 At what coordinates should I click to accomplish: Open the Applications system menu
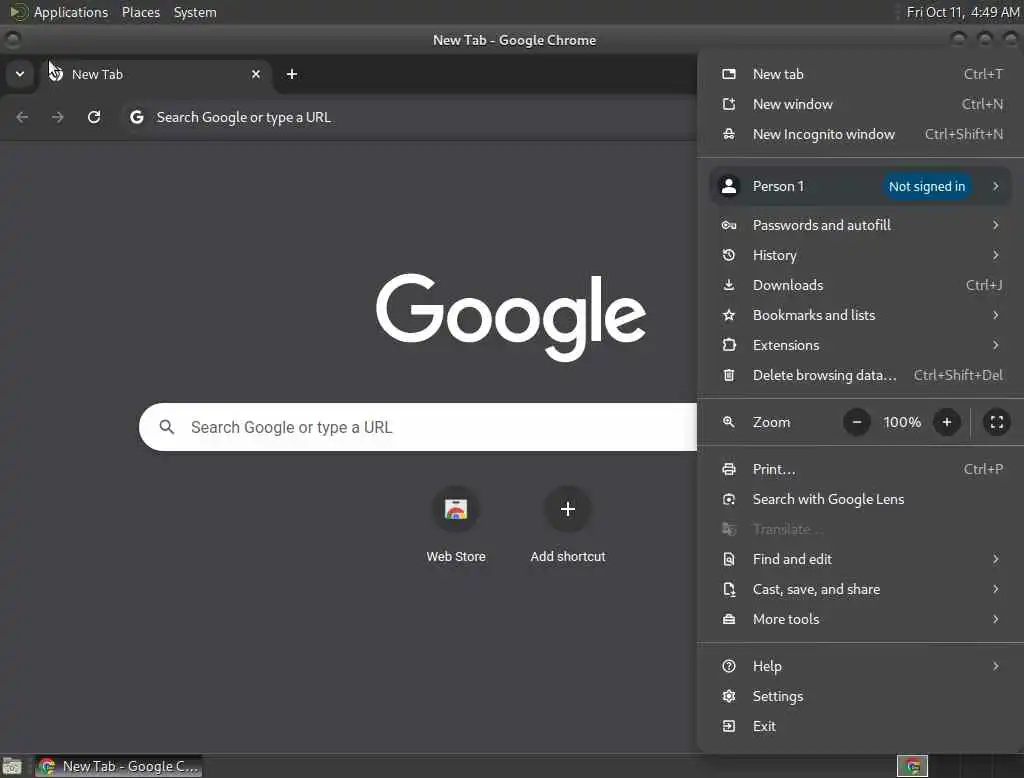pyautogui.click(x=71, y=12)
